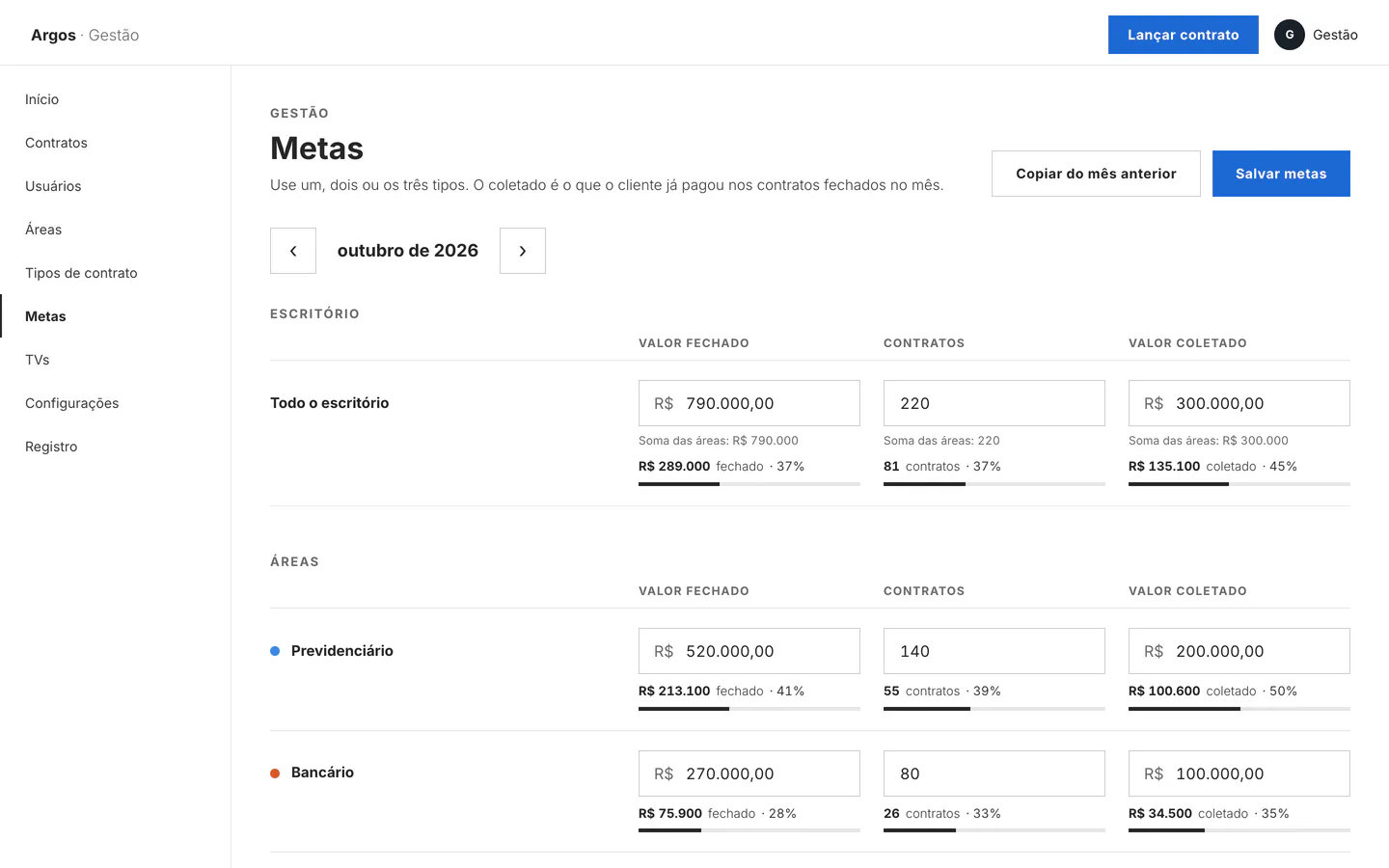Click the Argos · Gestão logo
This screenshot has height=868, width=1389.
click(85, 35)
